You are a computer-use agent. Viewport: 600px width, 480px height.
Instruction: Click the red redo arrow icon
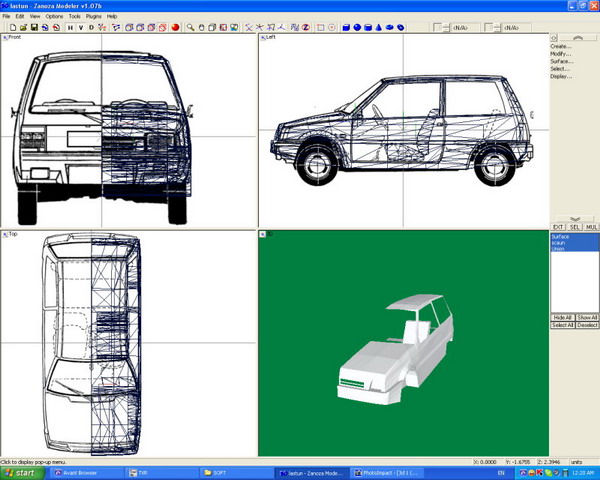coord(56,28)
